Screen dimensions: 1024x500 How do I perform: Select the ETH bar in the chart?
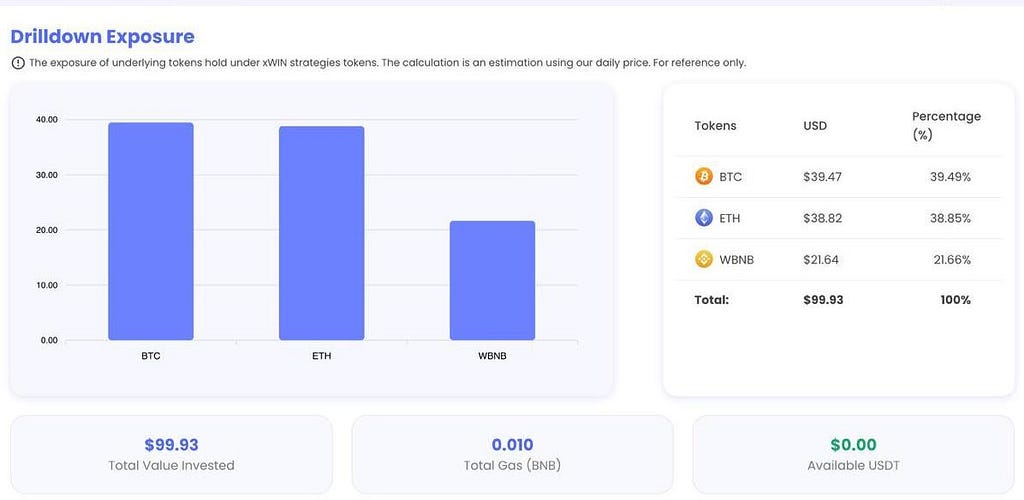[321, 233]
